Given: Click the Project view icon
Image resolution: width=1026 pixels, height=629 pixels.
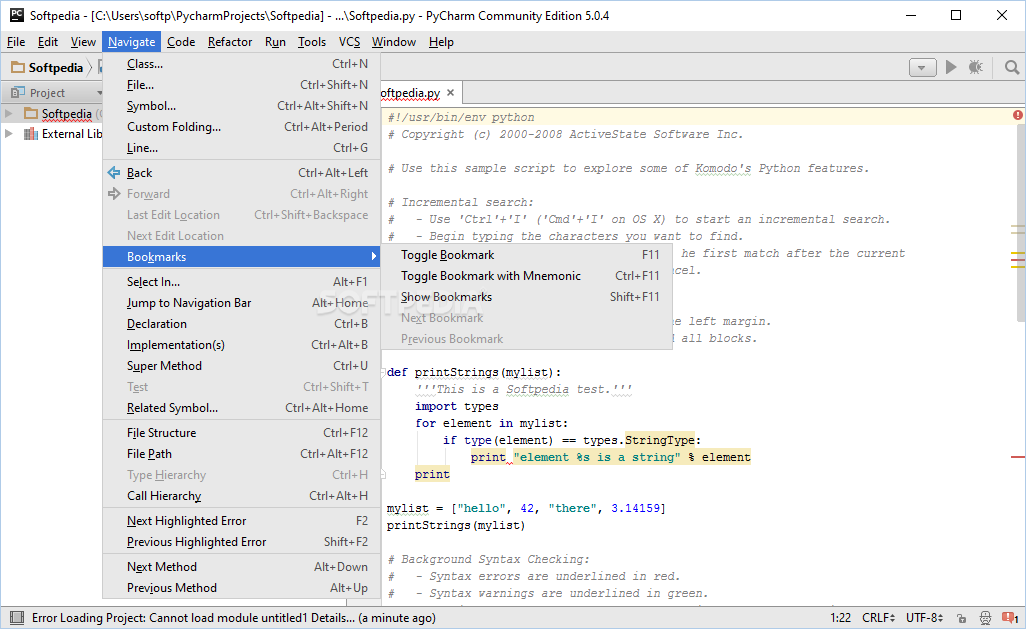Looking at the screenshot, I should click(x=18, y=92).
